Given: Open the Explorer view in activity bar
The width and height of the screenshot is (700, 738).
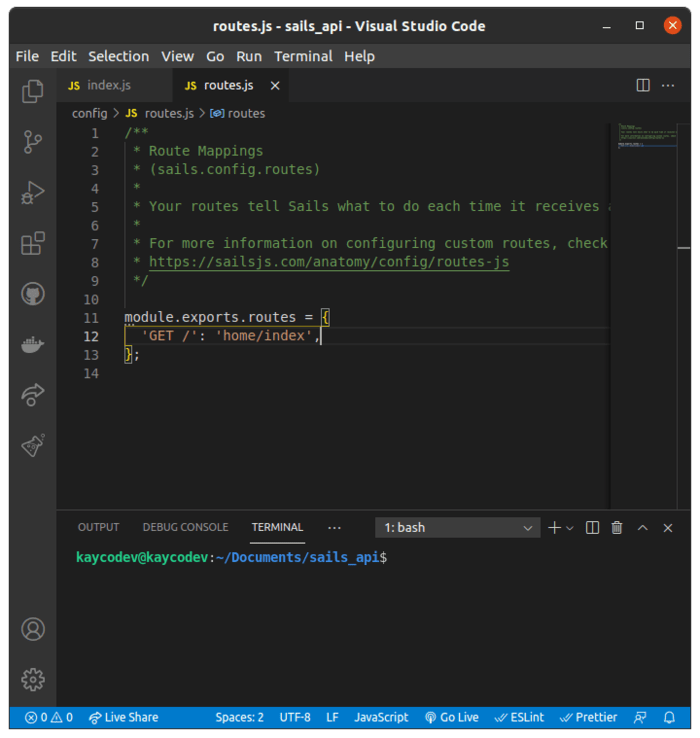Looking at the screenshot, I should pos(32,91).
